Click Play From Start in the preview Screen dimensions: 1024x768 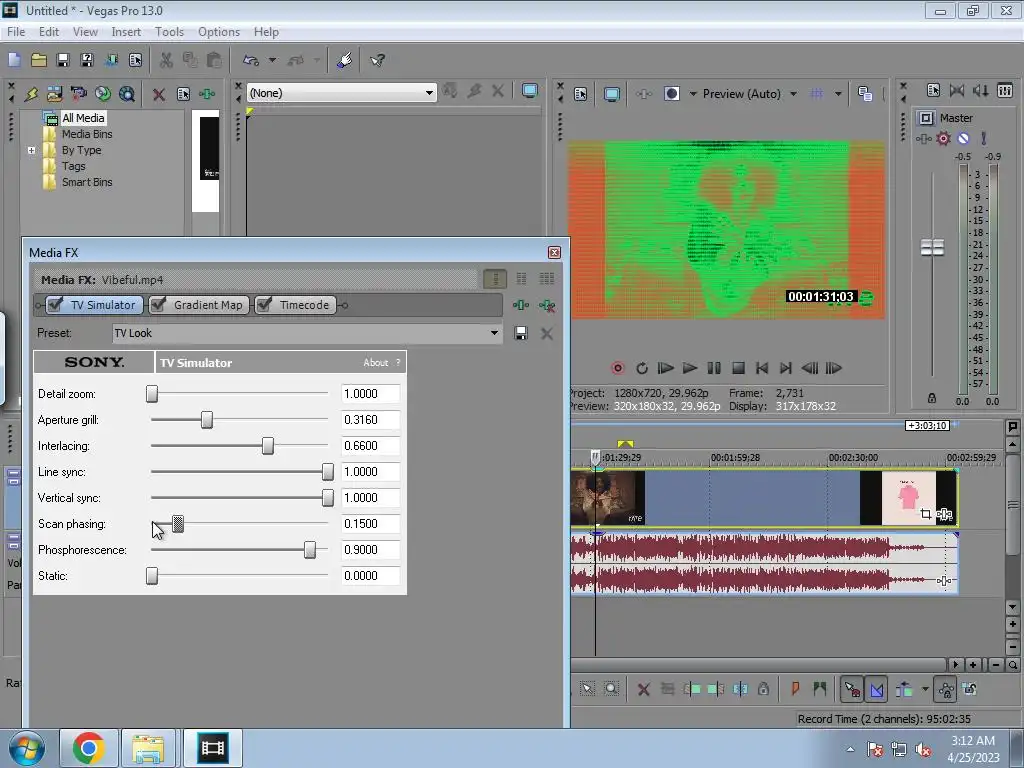pyautogui.click(x=665, y=368)
